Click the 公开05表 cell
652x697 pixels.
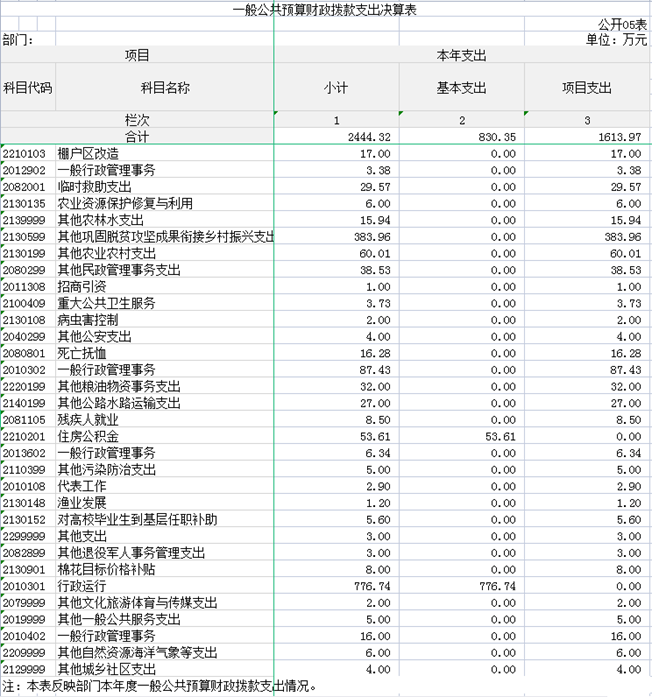(x=622, y=24)
